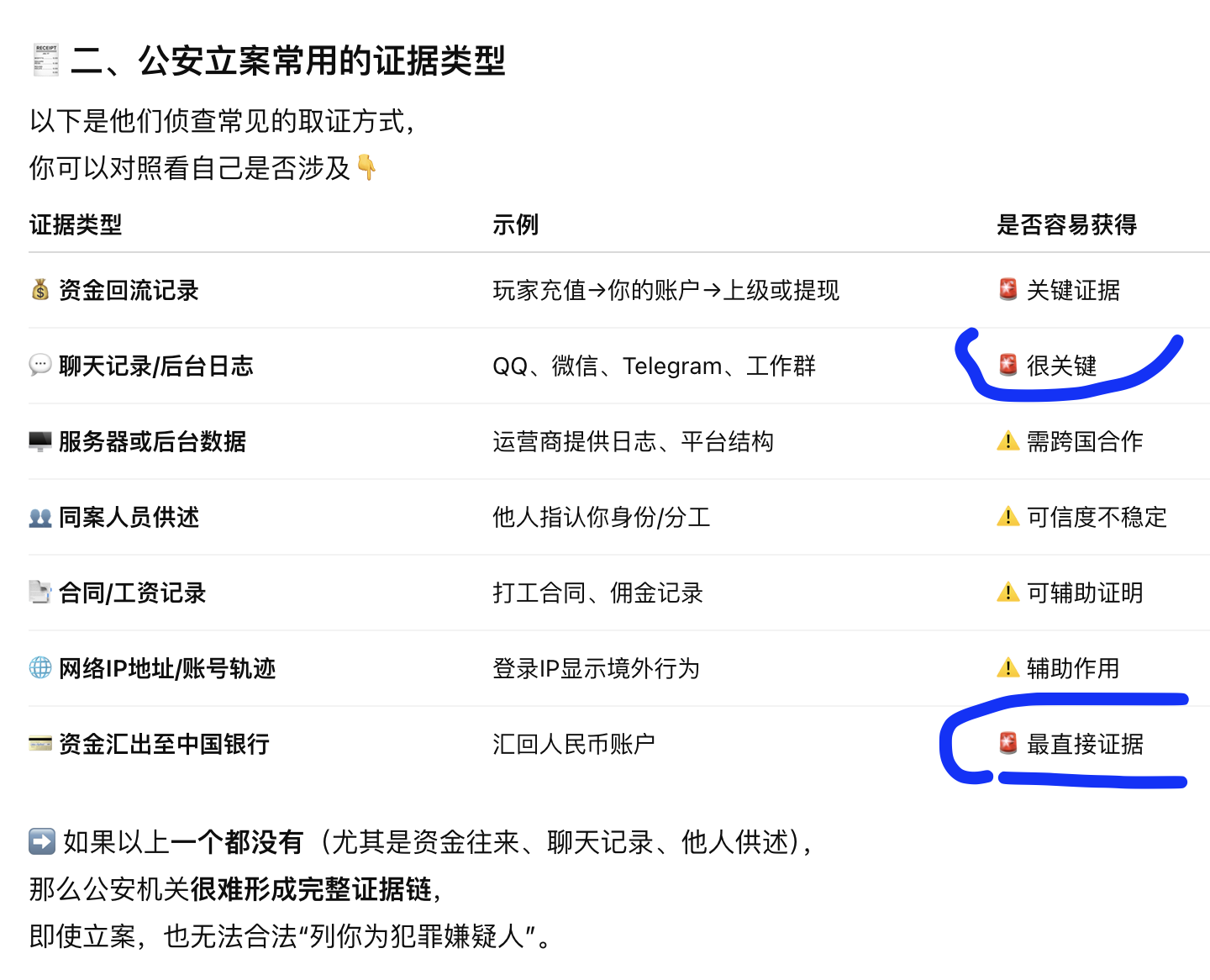Click the siren icon next to 关键证据
The width and height of the screenshot is (1210, 980).
[1007, 290]
